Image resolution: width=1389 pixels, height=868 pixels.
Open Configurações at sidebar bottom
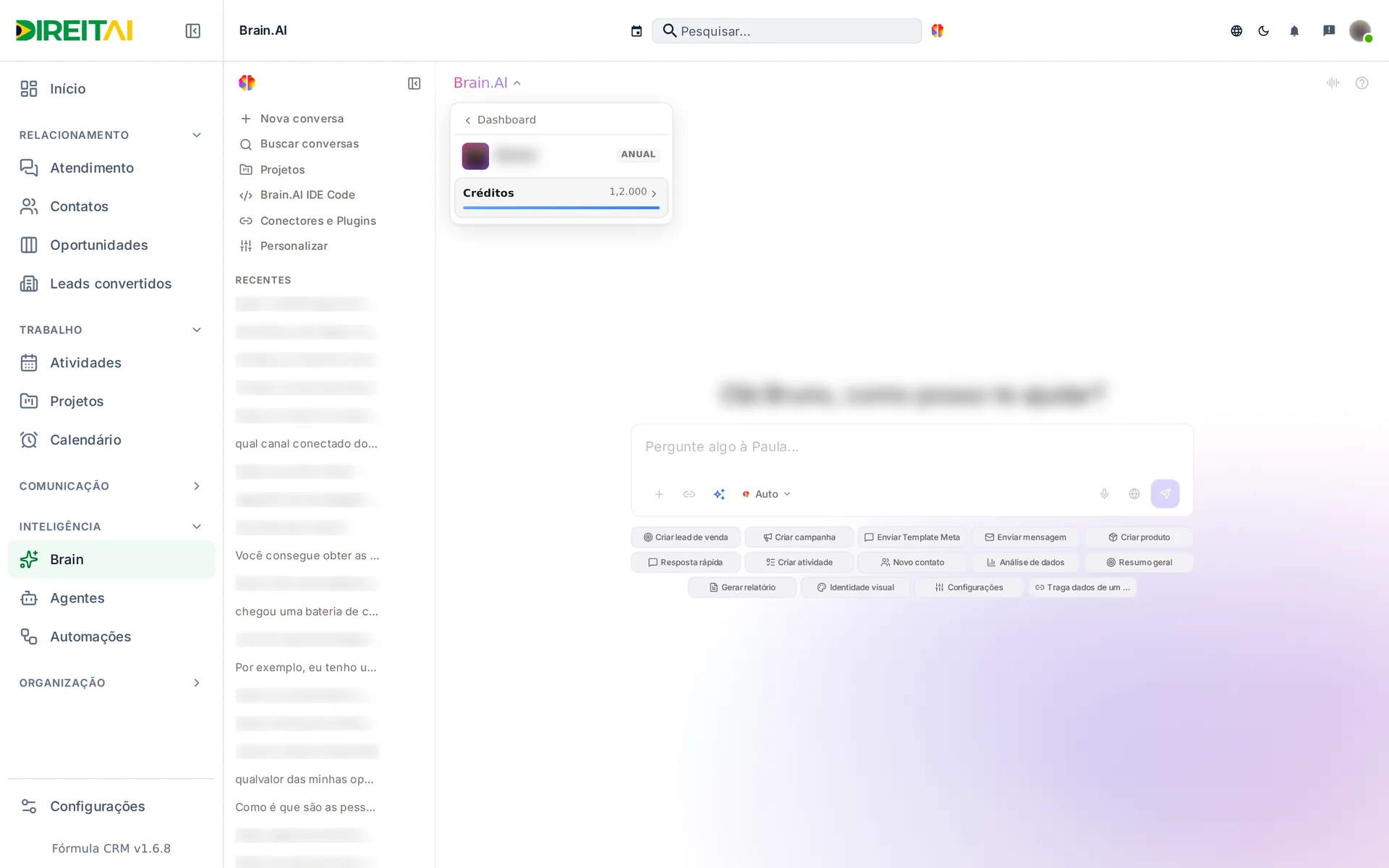click(111, 807)
